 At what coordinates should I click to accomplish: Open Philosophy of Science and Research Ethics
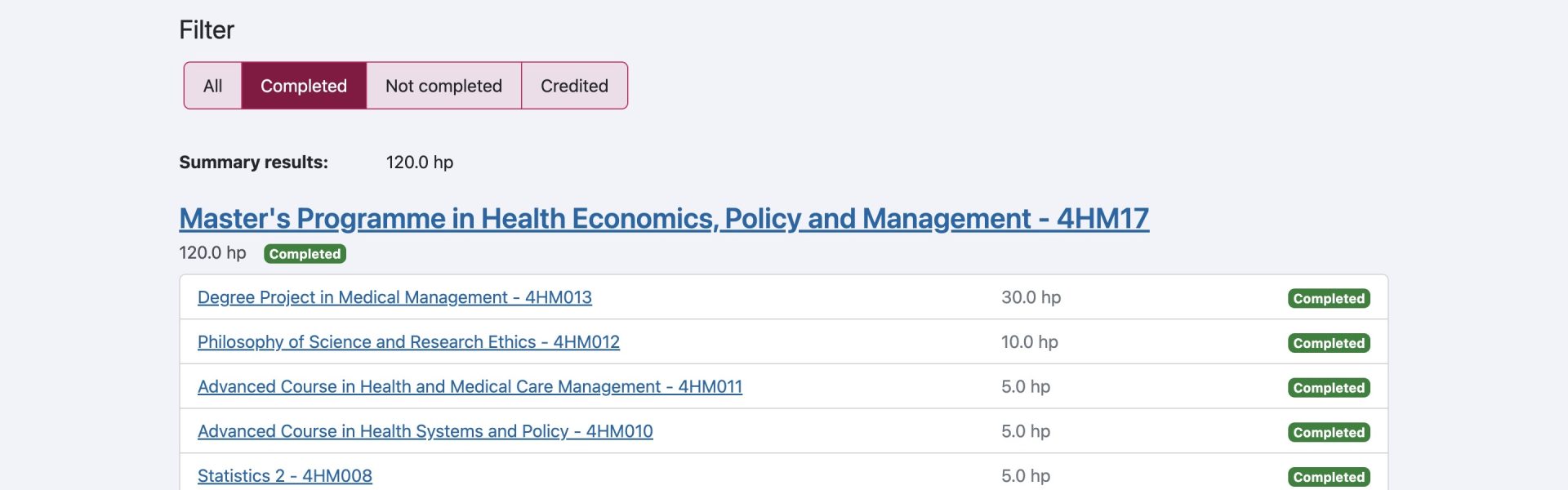(408, 342)
